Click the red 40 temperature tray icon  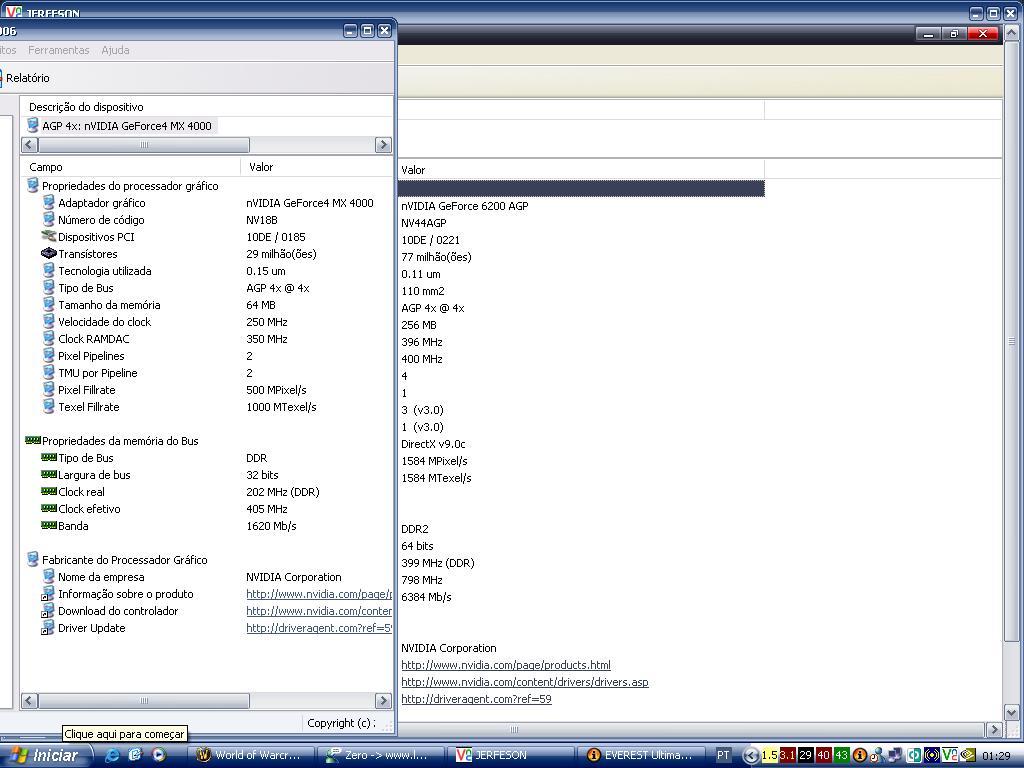click(x=824, y=755)
